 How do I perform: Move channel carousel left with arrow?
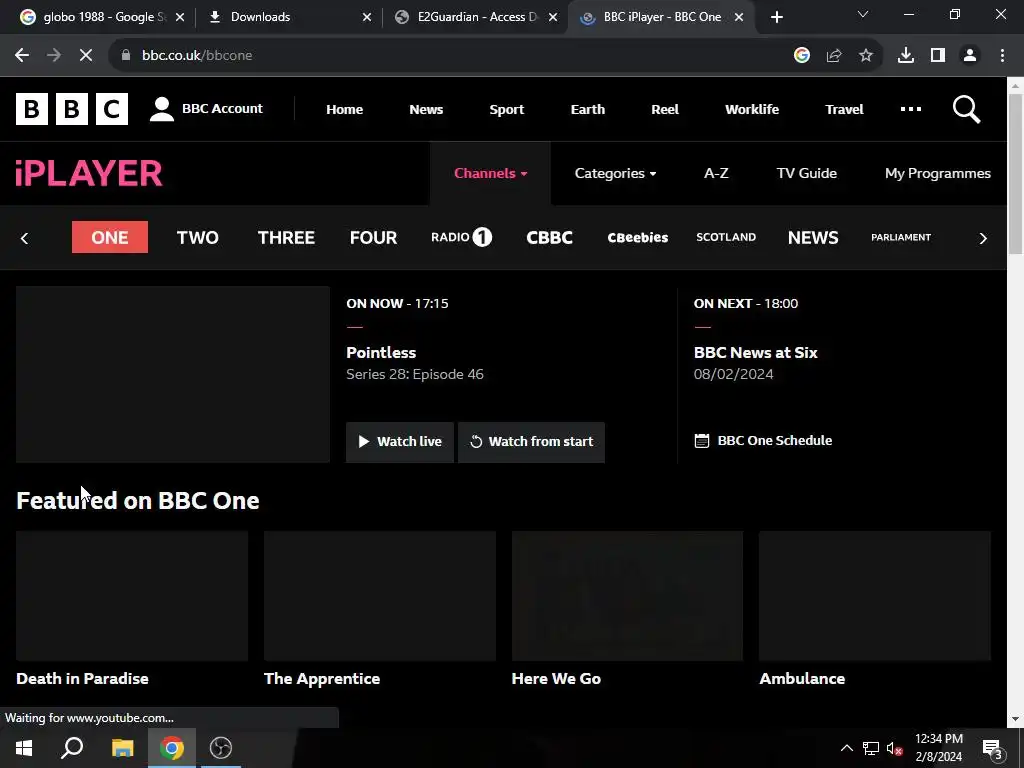[x=25, y=238]
